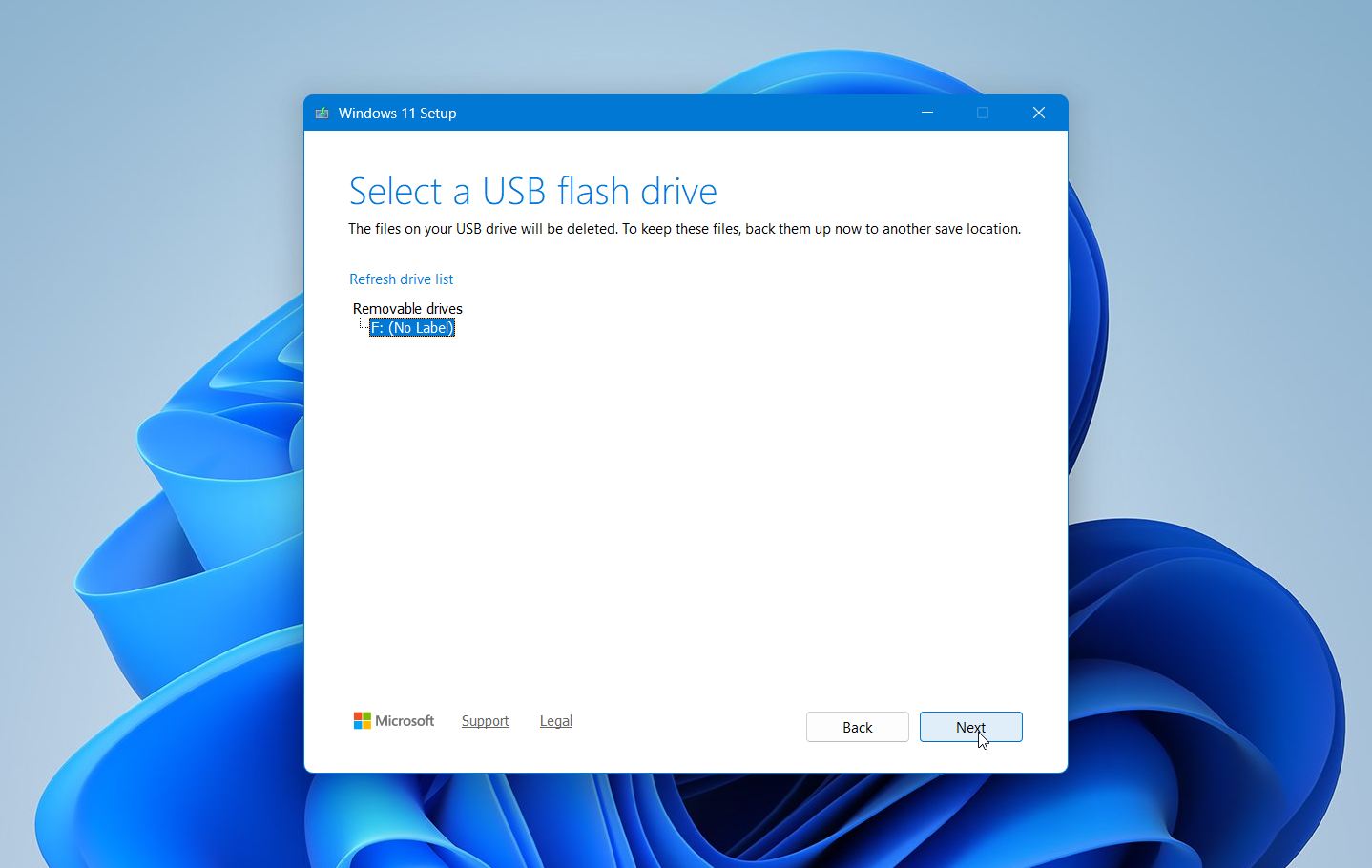Select the Removable drives tree node
Image resolution: width=1372 pixels, height=868 pixels.
pos(407,309)
